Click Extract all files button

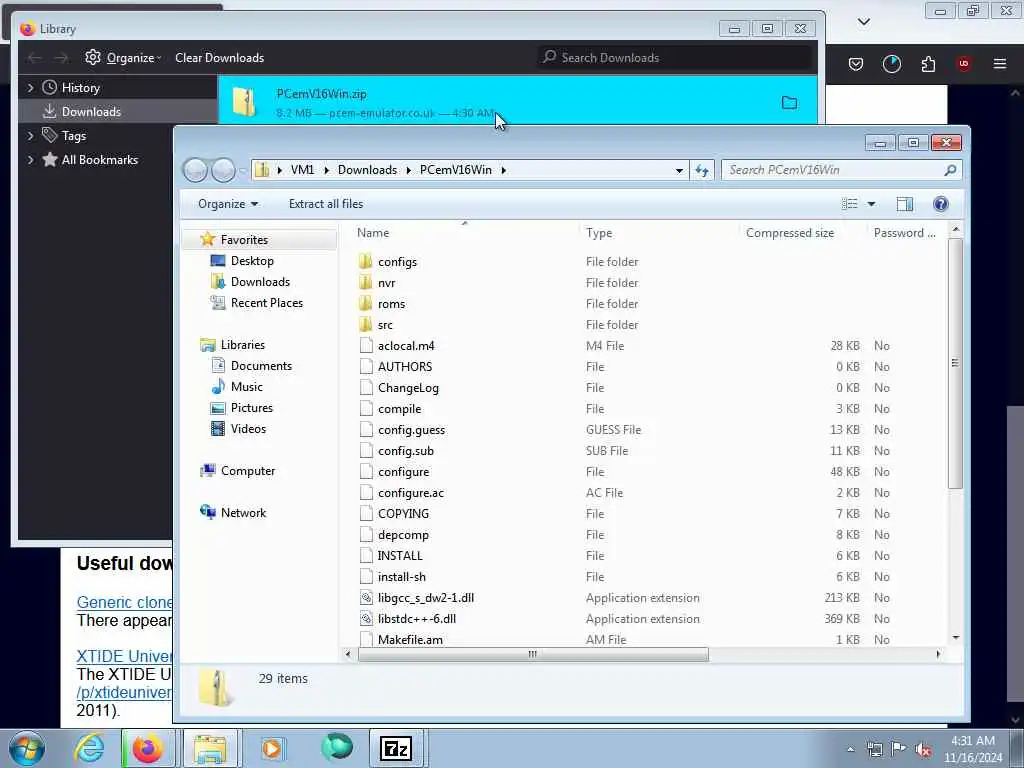(326, 204)
